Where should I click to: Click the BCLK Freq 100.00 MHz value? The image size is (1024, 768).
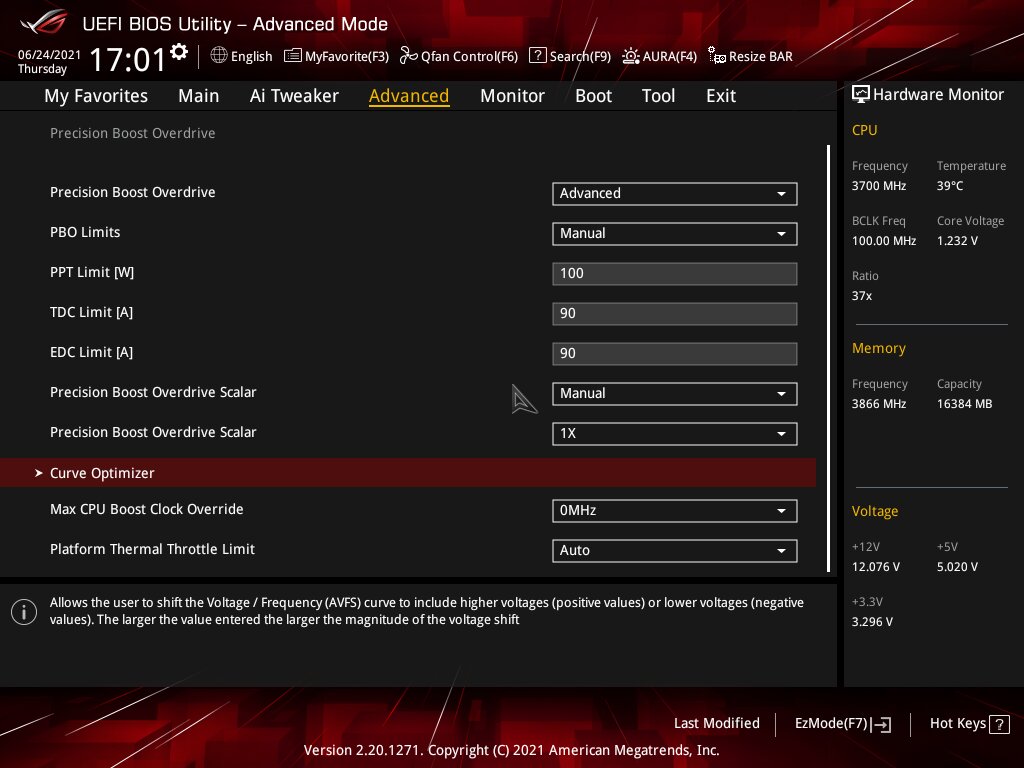click(x=884, y=241)
